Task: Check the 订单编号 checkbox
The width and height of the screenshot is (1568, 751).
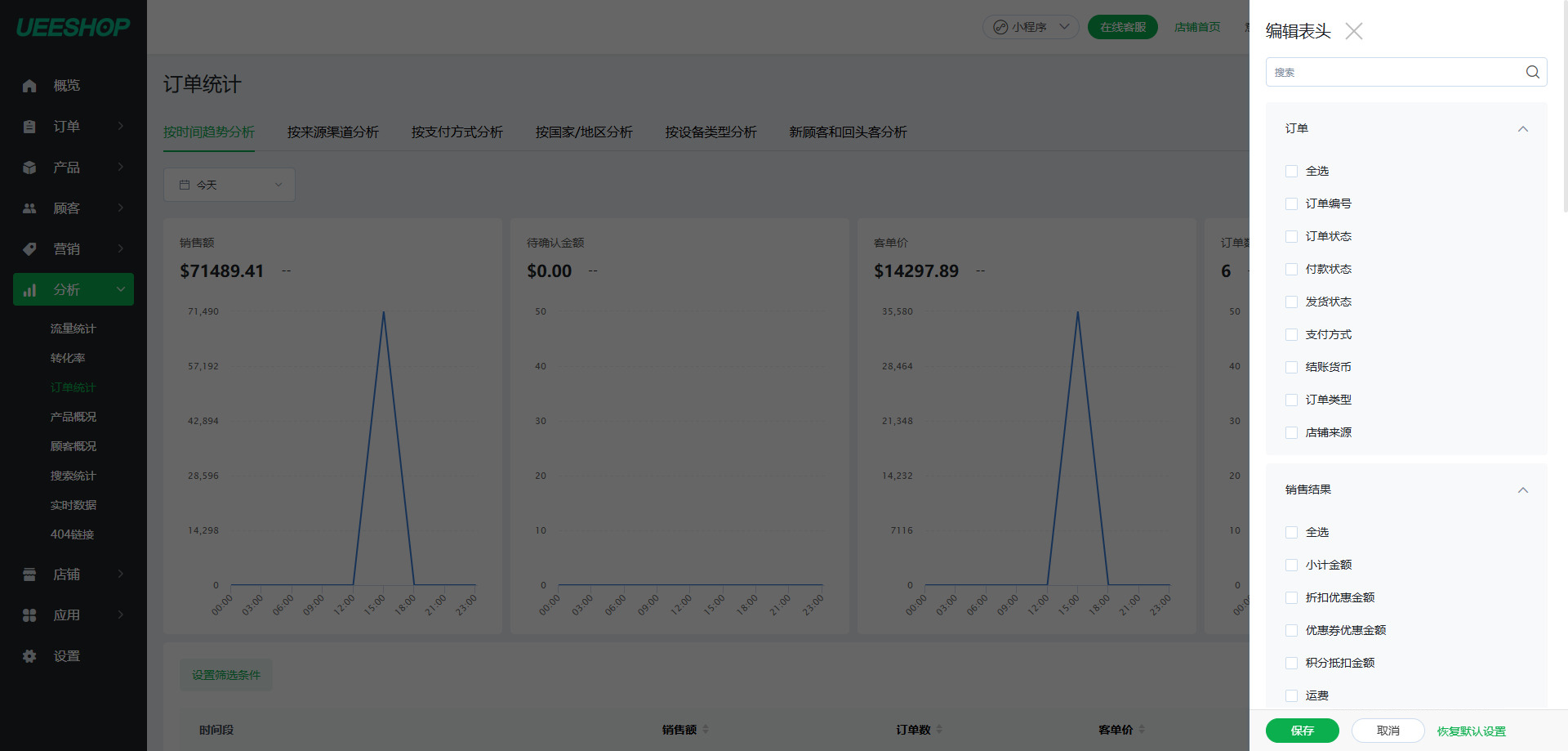Action: tap(1291, 203)
